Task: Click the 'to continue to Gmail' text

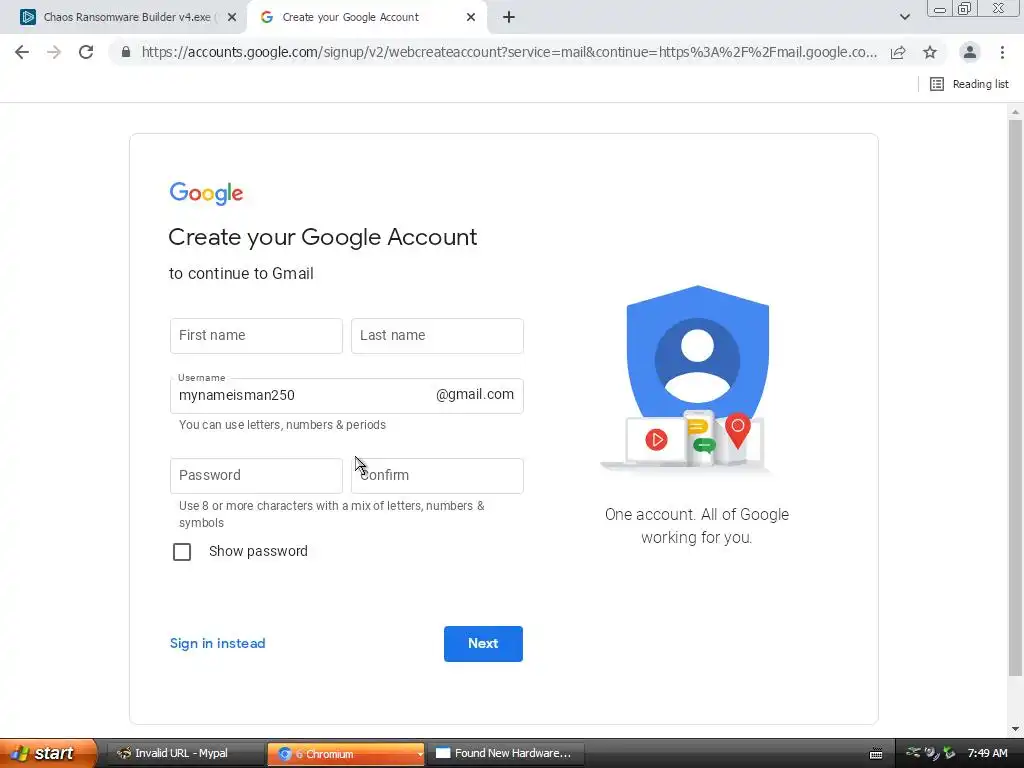Action: point(241,274)
